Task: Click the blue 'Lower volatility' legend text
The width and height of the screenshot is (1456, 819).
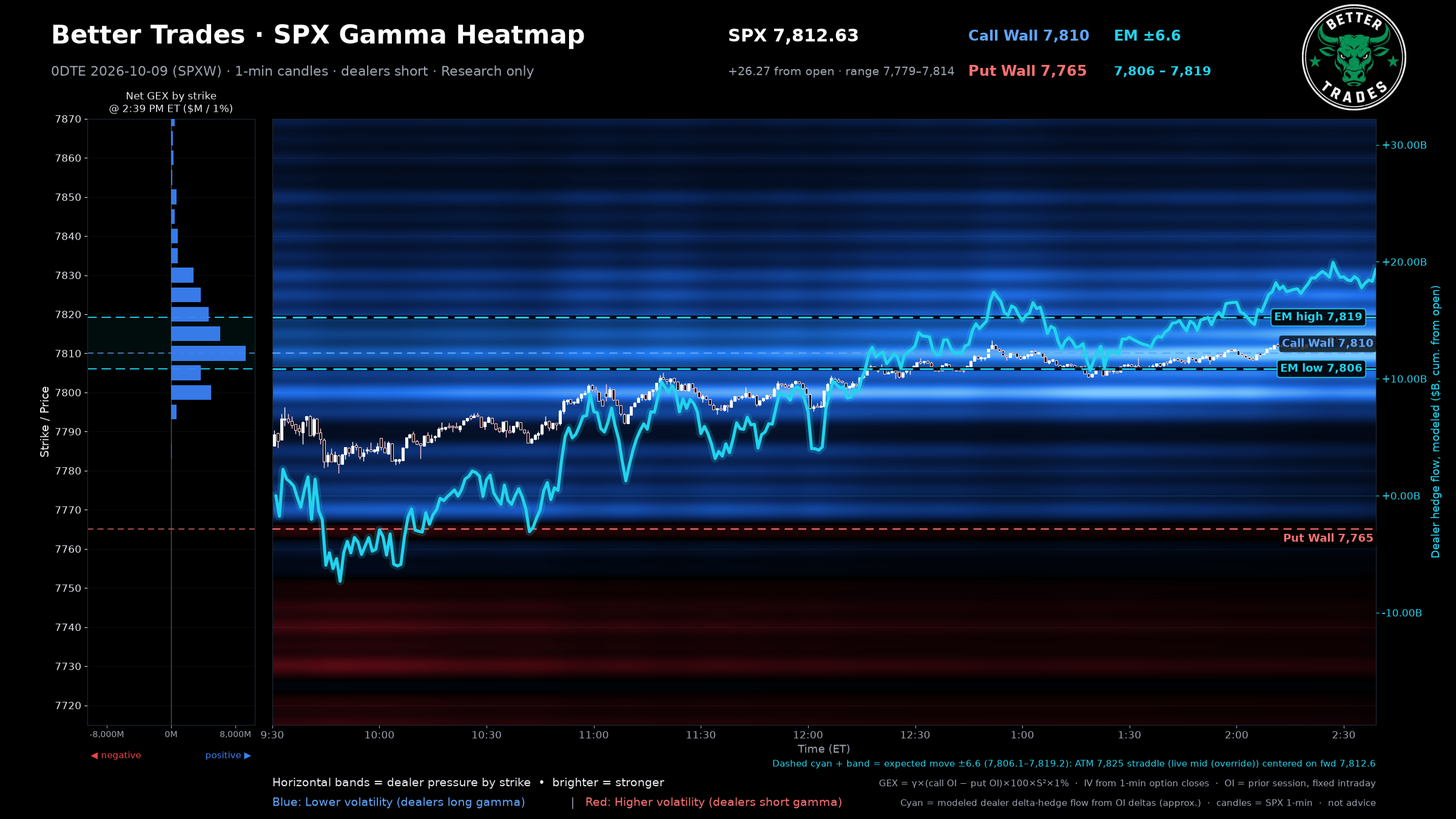Action: 399,802
